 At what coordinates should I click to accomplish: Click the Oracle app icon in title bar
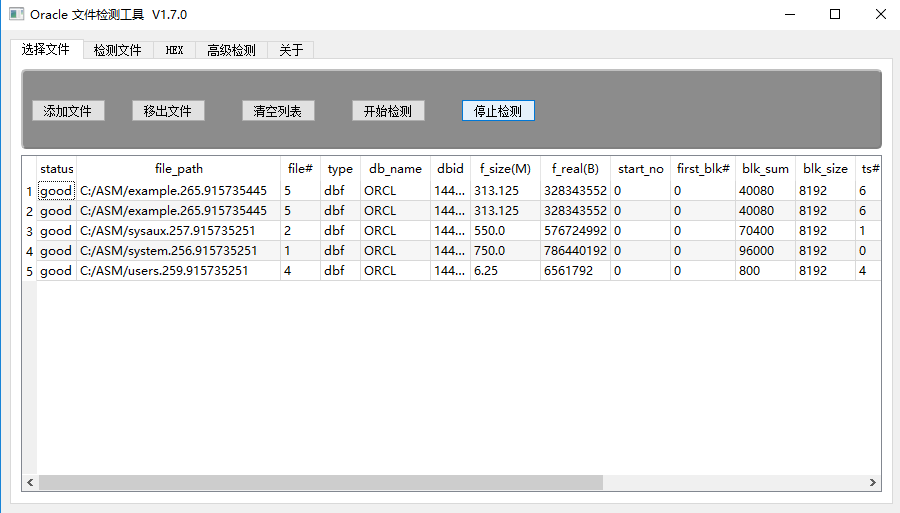tap(16, 15)
